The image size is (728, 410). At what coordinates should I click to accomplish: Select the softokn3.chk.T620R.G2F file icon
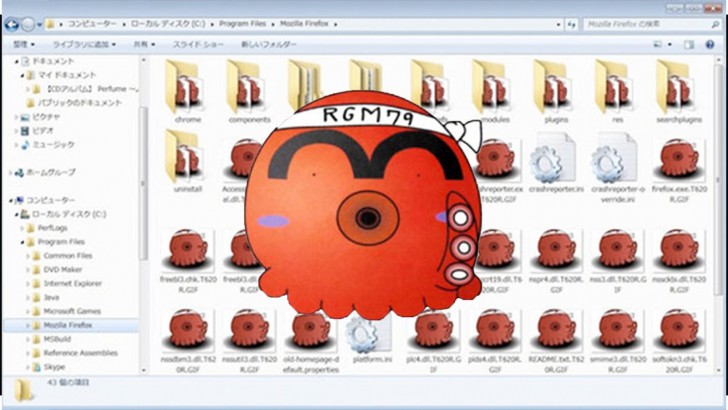click(678, 330)
